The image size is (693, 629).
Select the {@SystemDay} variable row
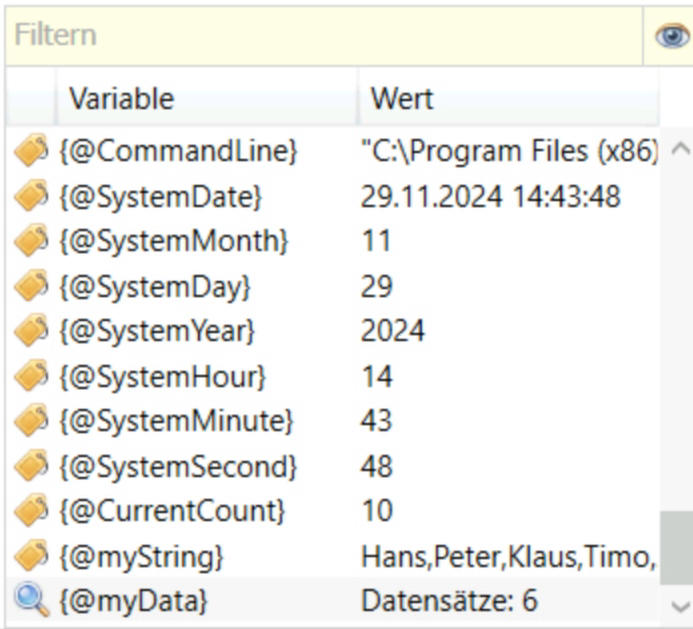click(155, 287)
